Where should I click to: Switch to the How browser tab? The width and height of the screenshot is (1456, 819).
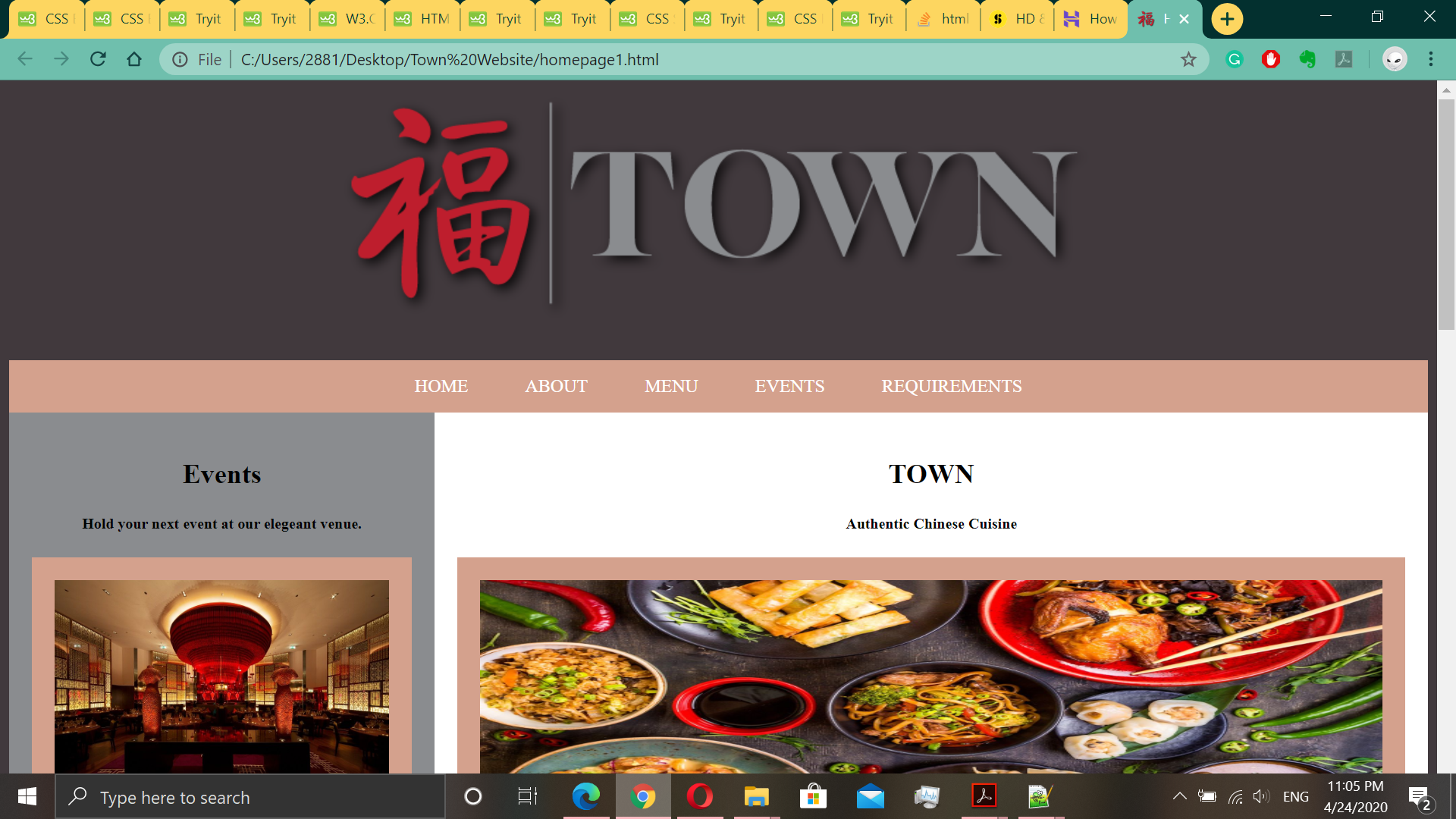(x=1091, y=19)
